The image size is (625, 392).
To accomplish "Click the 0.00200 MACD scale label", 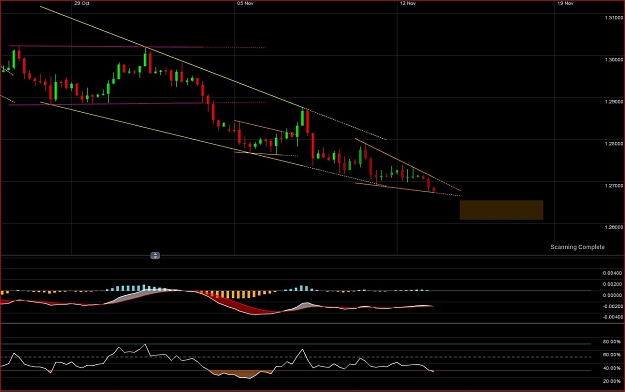I will 612,284.
